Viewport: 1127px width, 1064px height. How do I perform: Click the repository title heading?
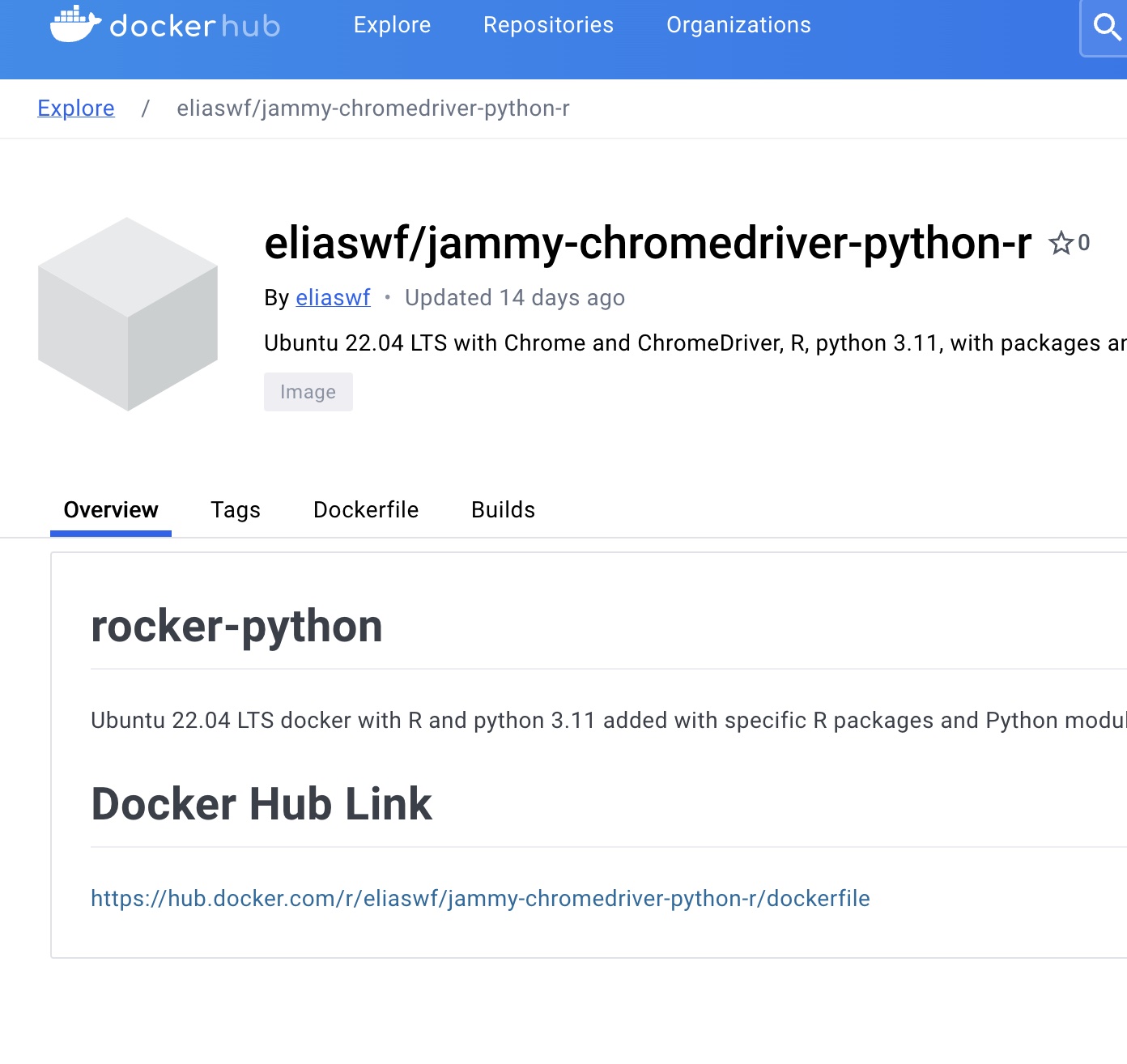tap(648, 243)
